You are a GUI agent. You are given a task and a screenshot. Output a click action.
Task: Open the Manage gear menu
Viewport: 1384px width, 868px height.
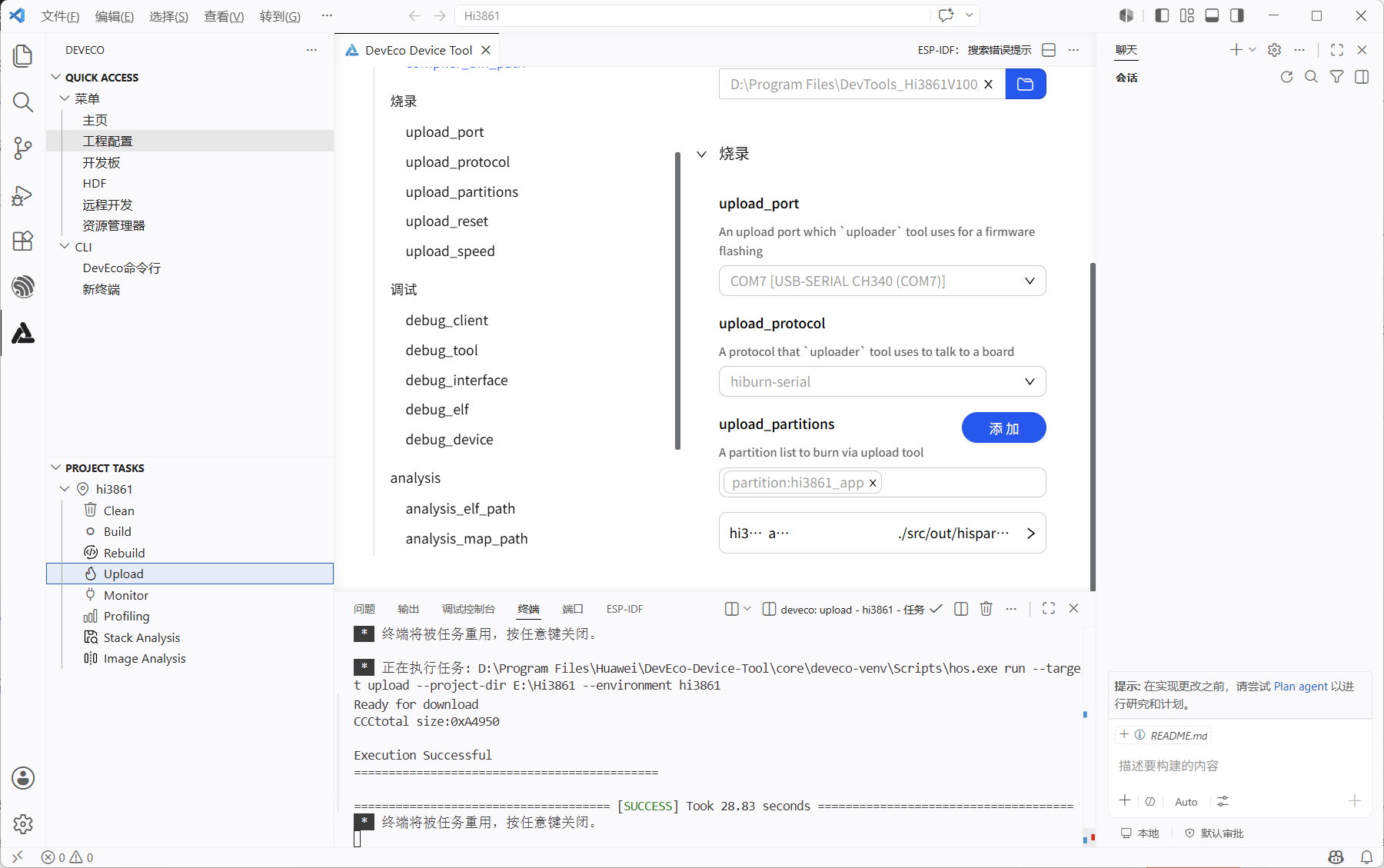[x=23, y=823]
